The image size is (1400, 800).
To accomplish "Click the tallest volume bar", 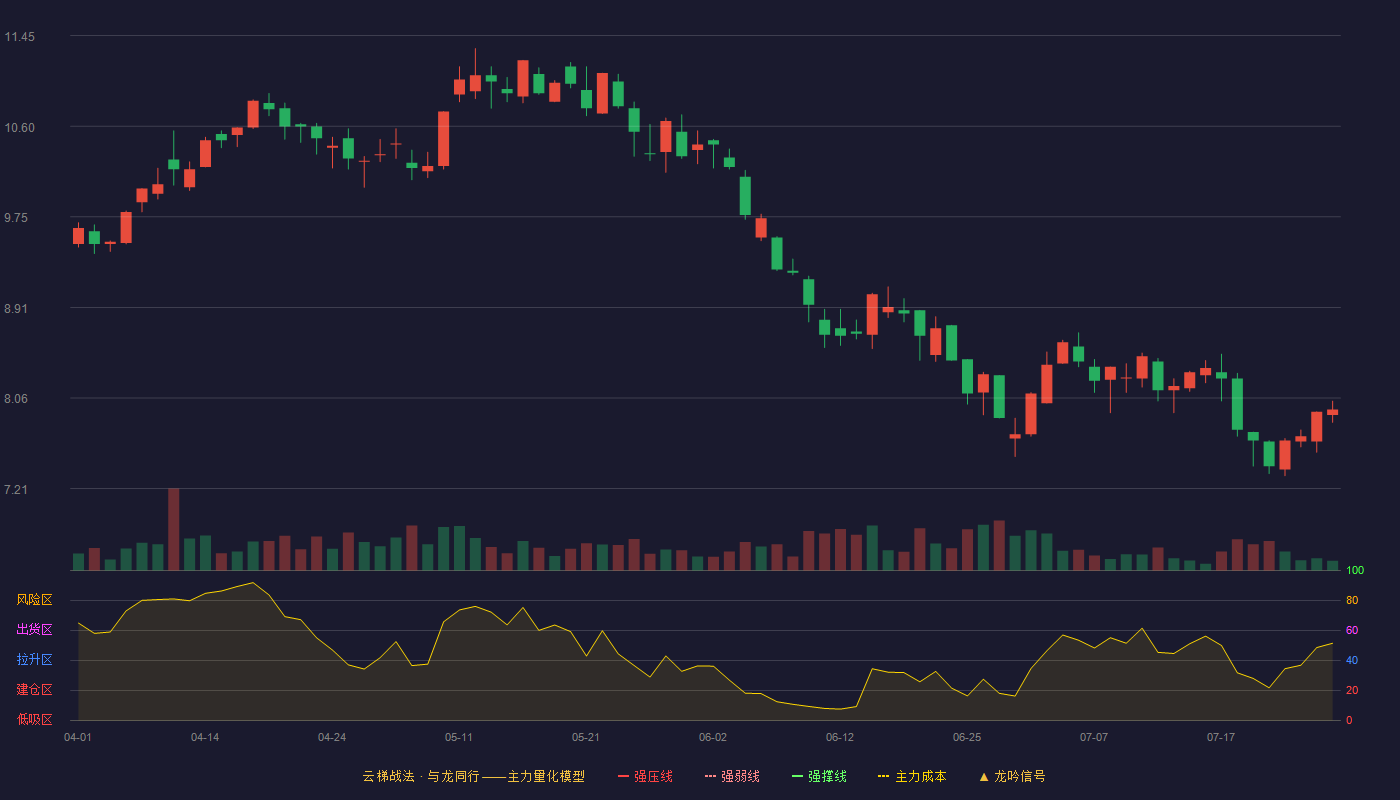I will (x=174, y=529).
